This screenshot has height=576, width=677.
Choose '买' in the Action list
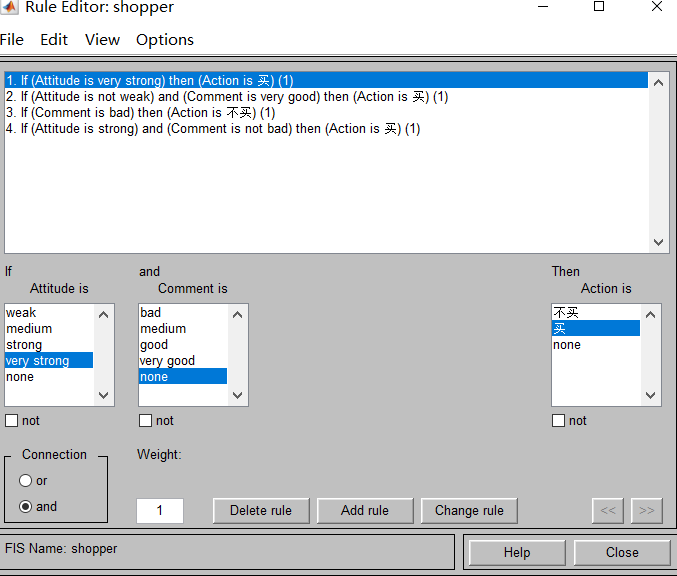coord(596,328)
